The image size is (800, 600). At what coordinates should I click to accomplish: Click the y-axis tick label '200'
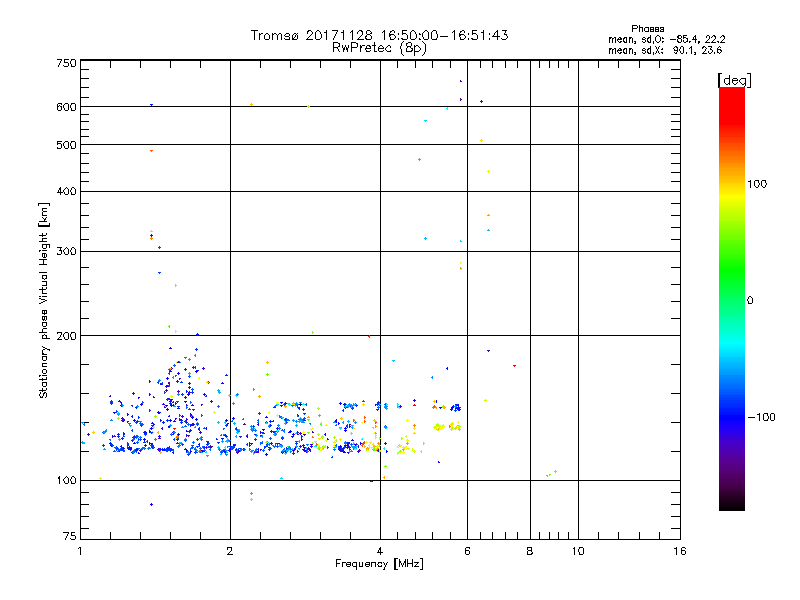[x=66, y=336]
